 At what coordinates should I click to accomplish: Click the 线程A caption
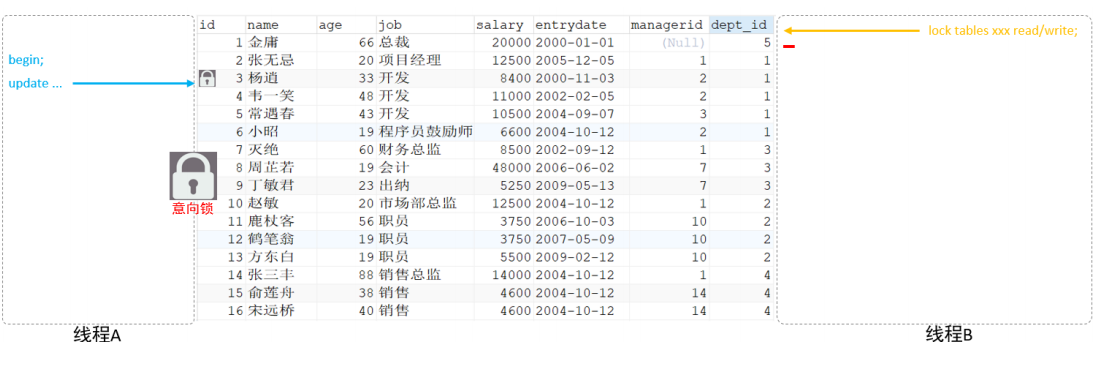click(x=98, y=336)
